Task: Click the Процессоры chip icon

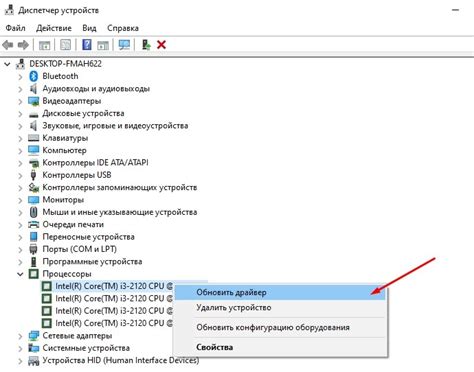Action: click(x=34, y=274)
